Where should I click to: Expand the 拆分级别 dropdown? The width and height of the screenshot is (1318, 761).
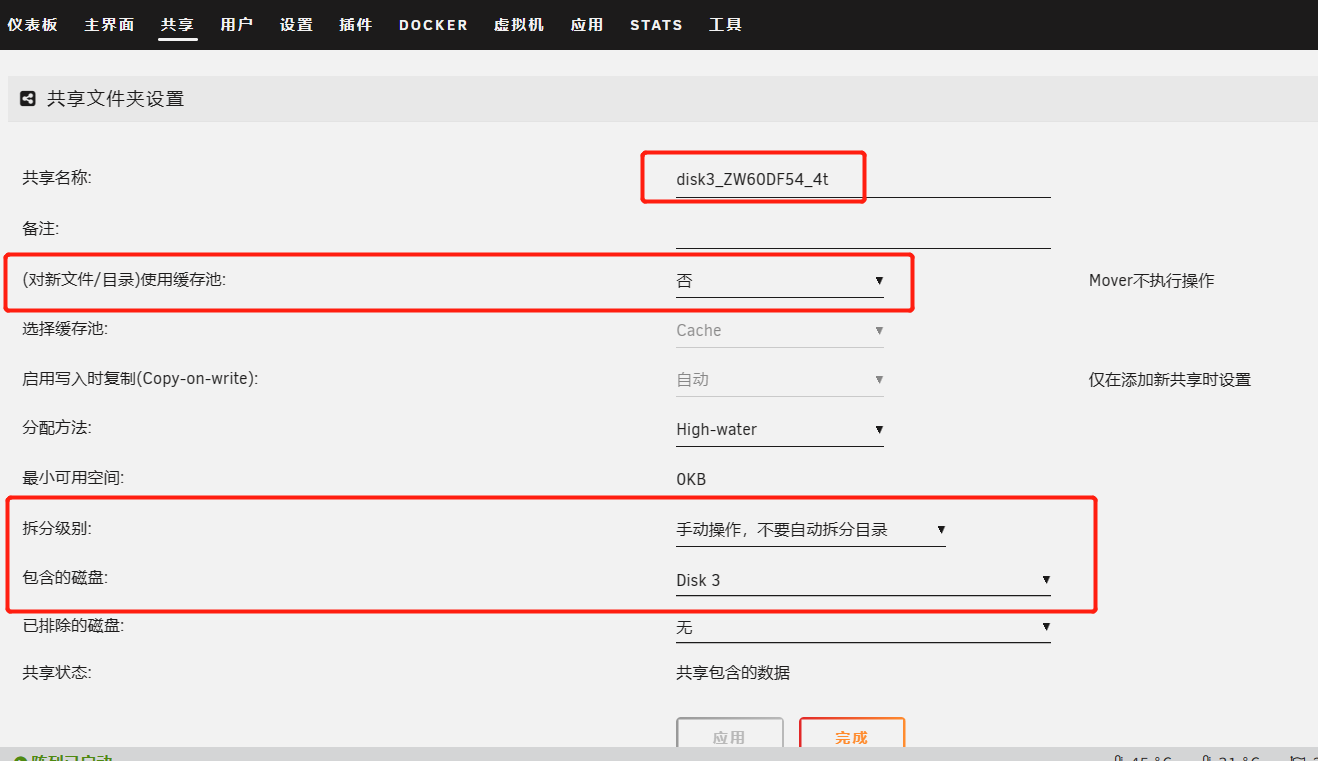click(810, 530)
